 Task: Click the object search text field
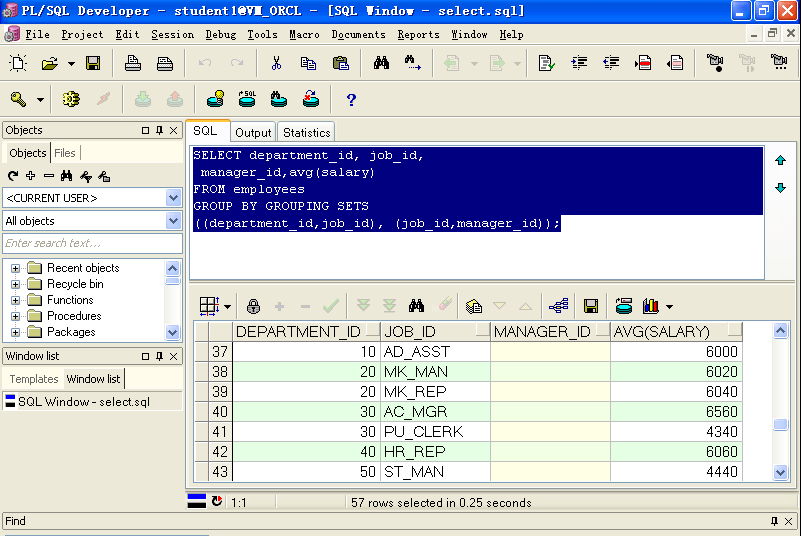tap(91, 243)
